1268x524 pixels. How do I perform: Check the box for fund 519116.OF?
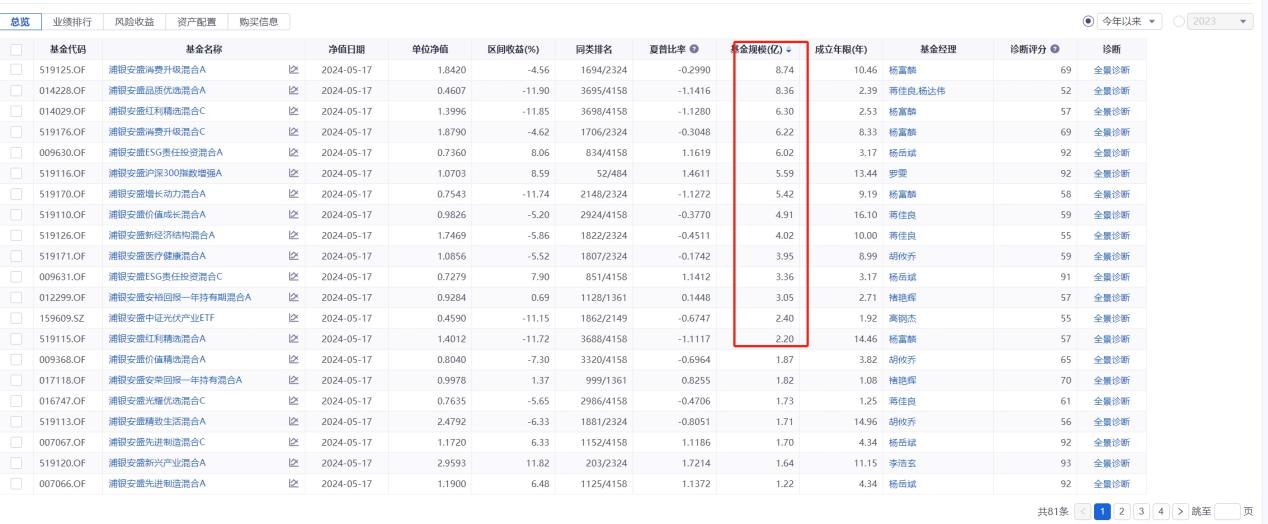pyautogui.click(x=16, y=173)
